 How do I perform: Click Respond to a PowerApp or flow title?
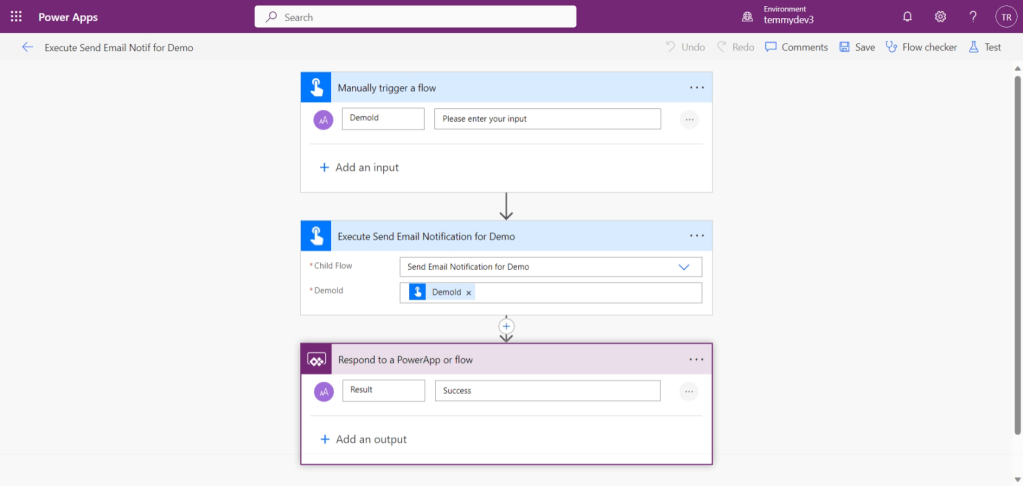point(405,360)
